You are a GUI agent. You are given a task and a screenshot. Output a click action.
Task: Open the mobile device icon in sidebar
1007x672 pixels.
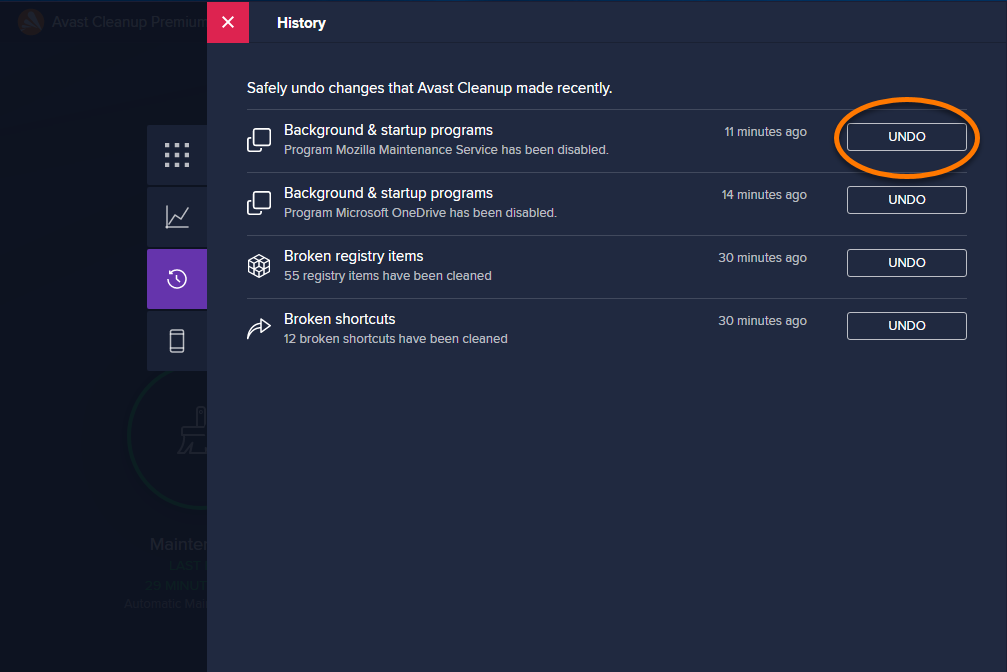click(177, 340)
